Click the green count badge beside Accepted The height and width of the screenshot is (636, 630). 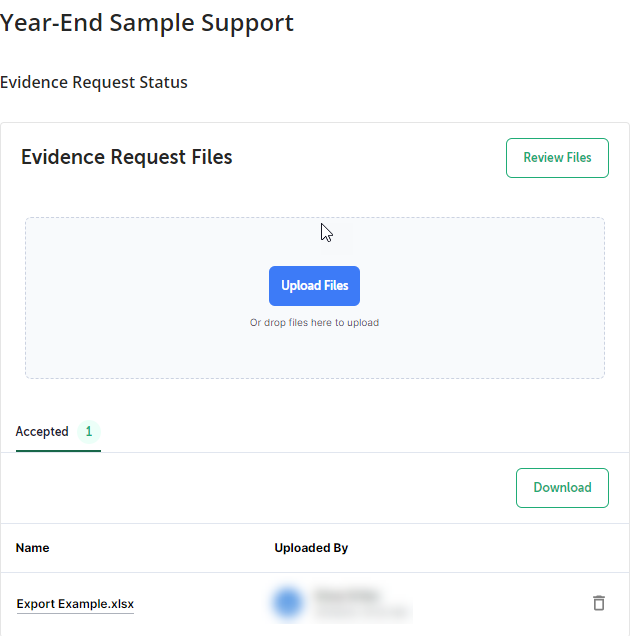(89, 431)
